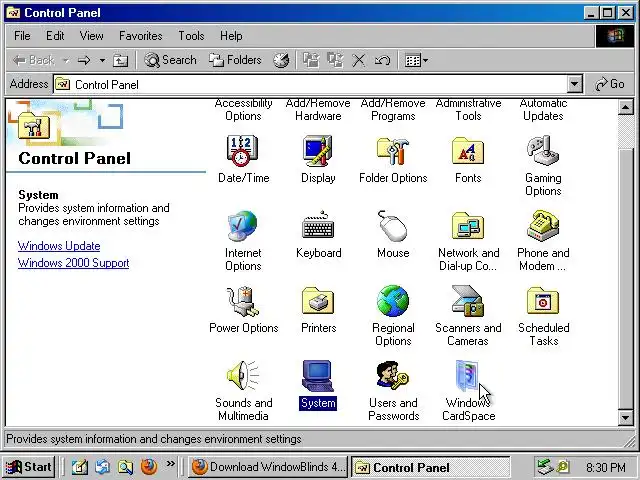
Task: Open the Help menu
Action: point(231,36)
